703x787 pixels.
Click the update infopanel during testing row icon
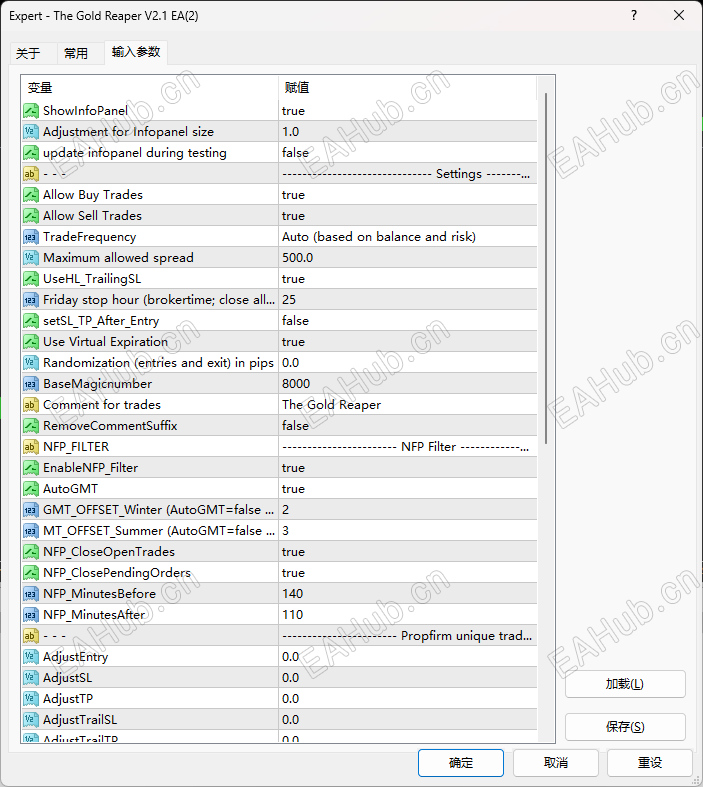(x=31, y=153)
